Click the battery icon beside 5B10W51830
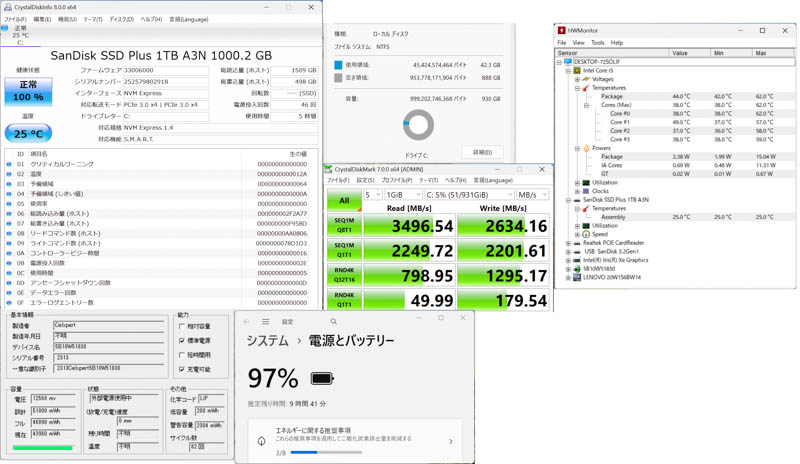 pos(577,268)
